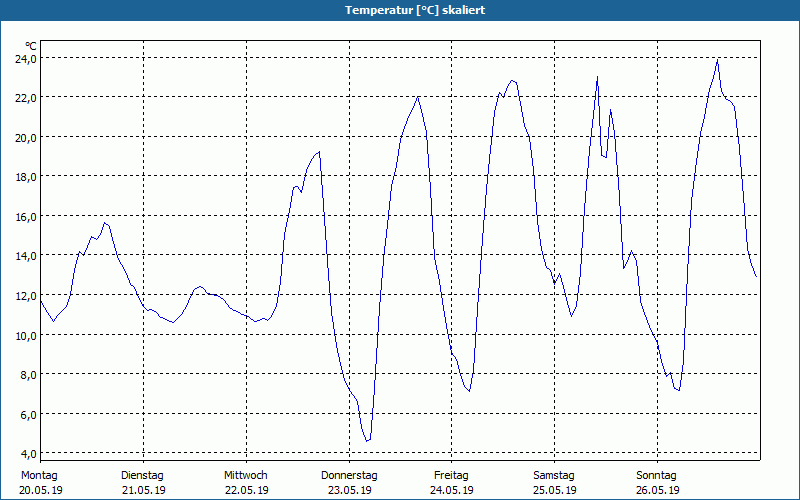Viewport: 800px width, 500px height.
Task: Click the 24,0 axis value
Action: pos(26,58)
